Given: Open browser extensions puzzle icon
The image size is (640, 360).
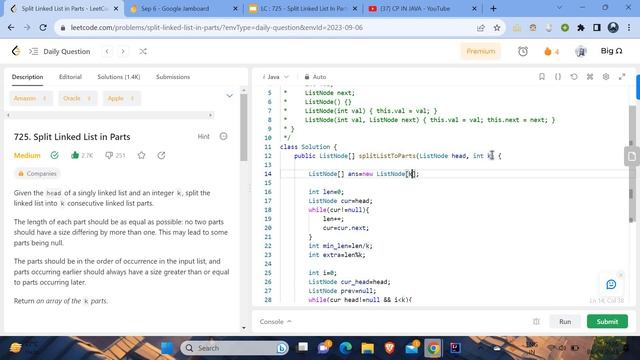Looking at the screenshot, I should pos(581,28).
